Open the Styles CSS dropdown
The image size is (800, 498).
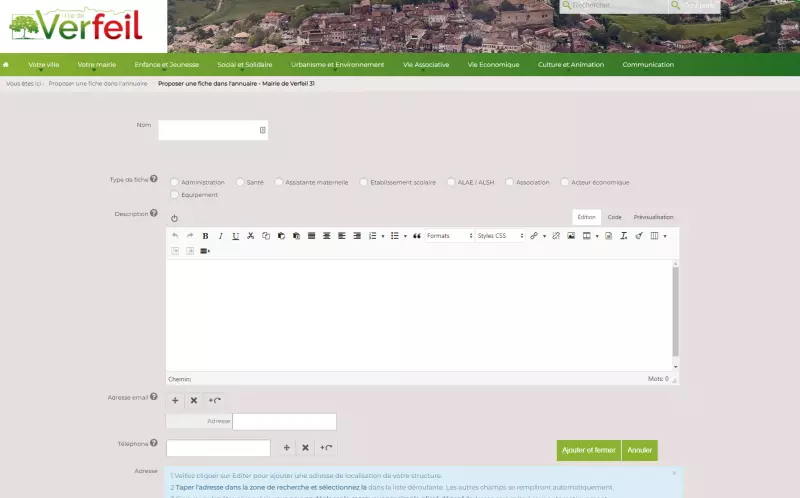(500, 236)
